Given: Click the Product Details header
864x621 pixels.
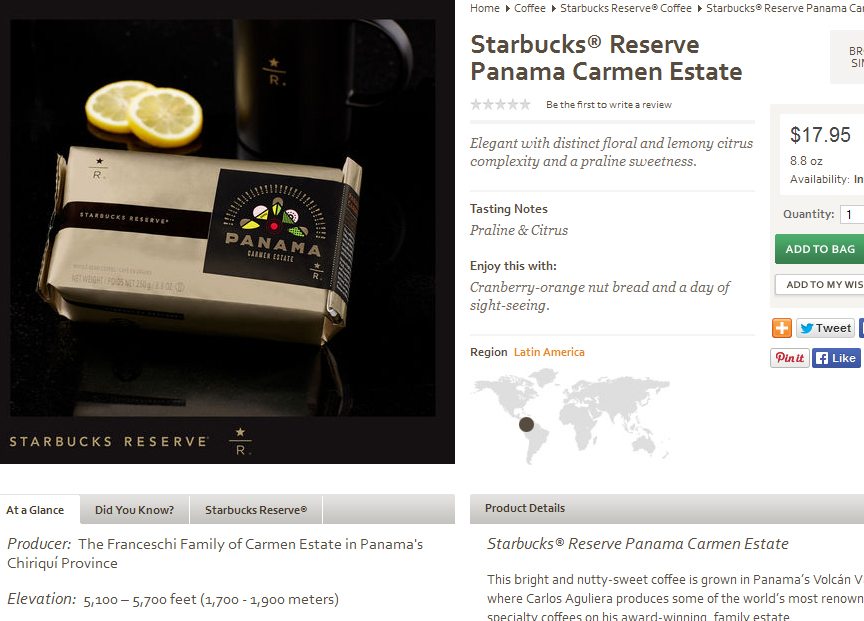Looking at the screenshot, I should click(x=525, y=508).
